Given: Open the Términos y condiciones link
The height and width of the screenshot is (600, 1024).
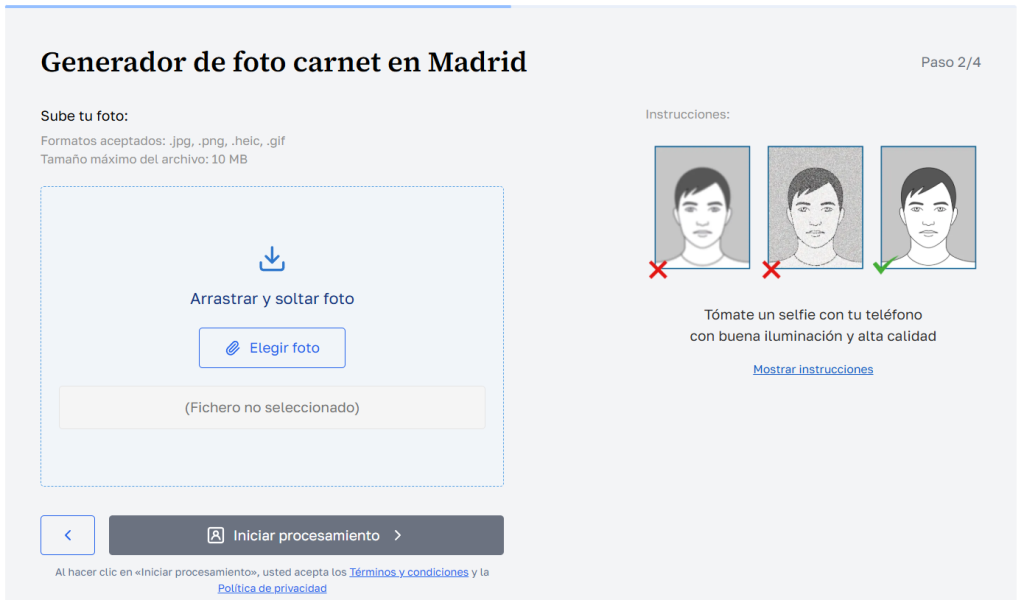Looking at the screenshot, I should pyautogui.click(x=409, y=572).
